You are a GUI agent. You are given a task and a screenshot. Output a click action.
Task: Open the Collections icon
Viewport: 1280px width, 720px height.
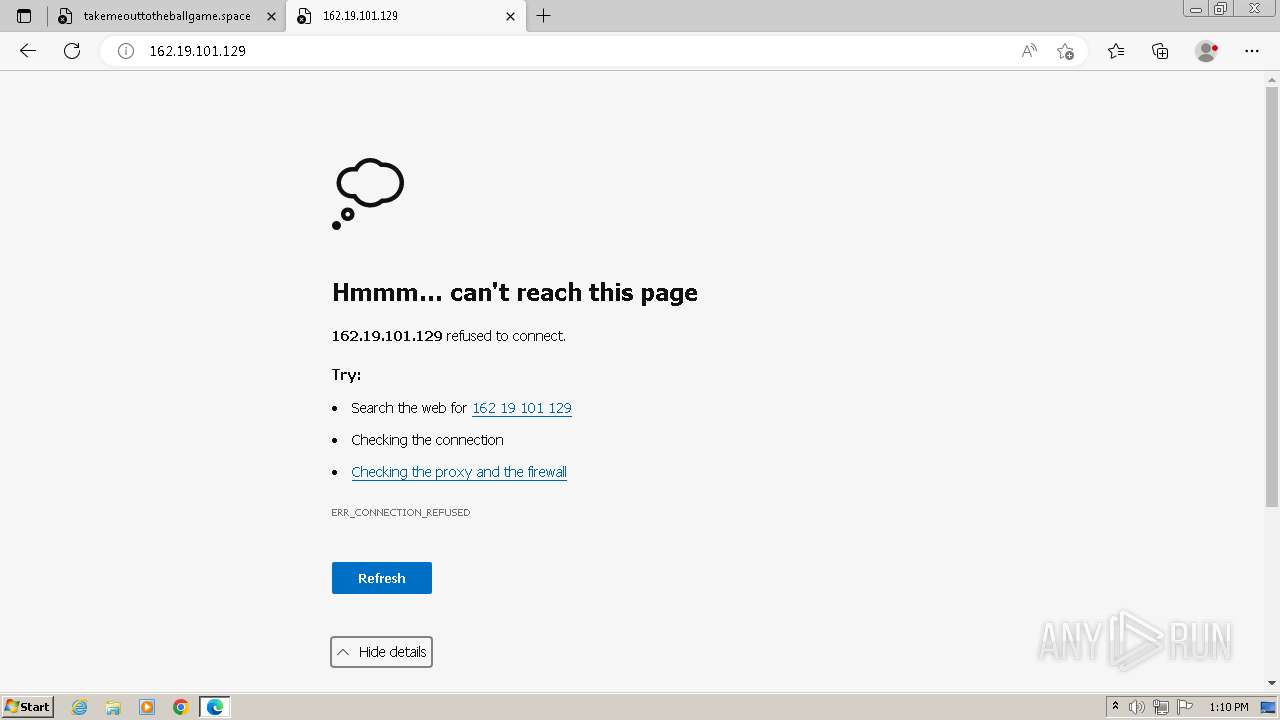click(1160, 51)
